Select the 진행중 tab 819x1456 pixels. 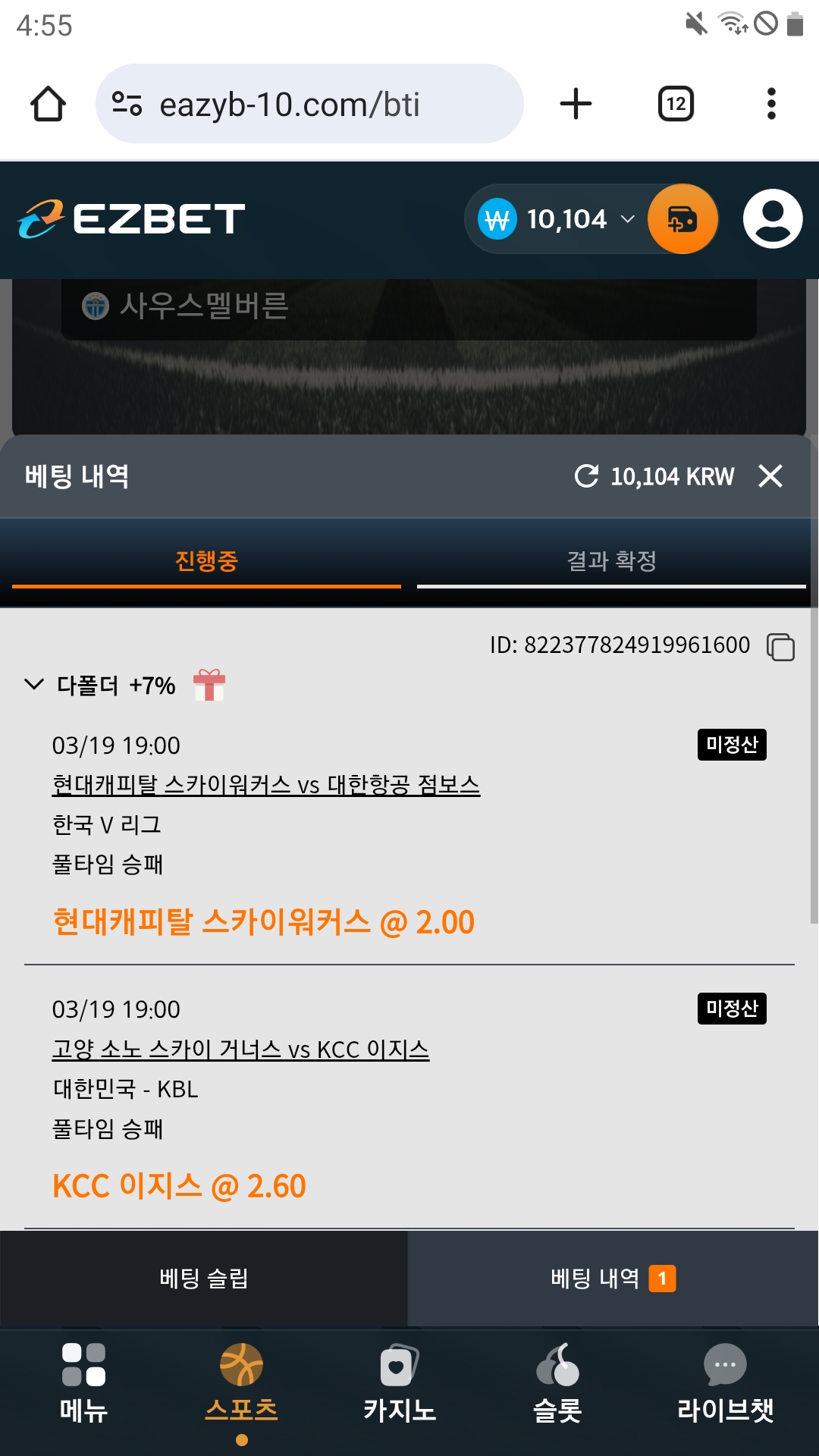[x=206, y=561]
